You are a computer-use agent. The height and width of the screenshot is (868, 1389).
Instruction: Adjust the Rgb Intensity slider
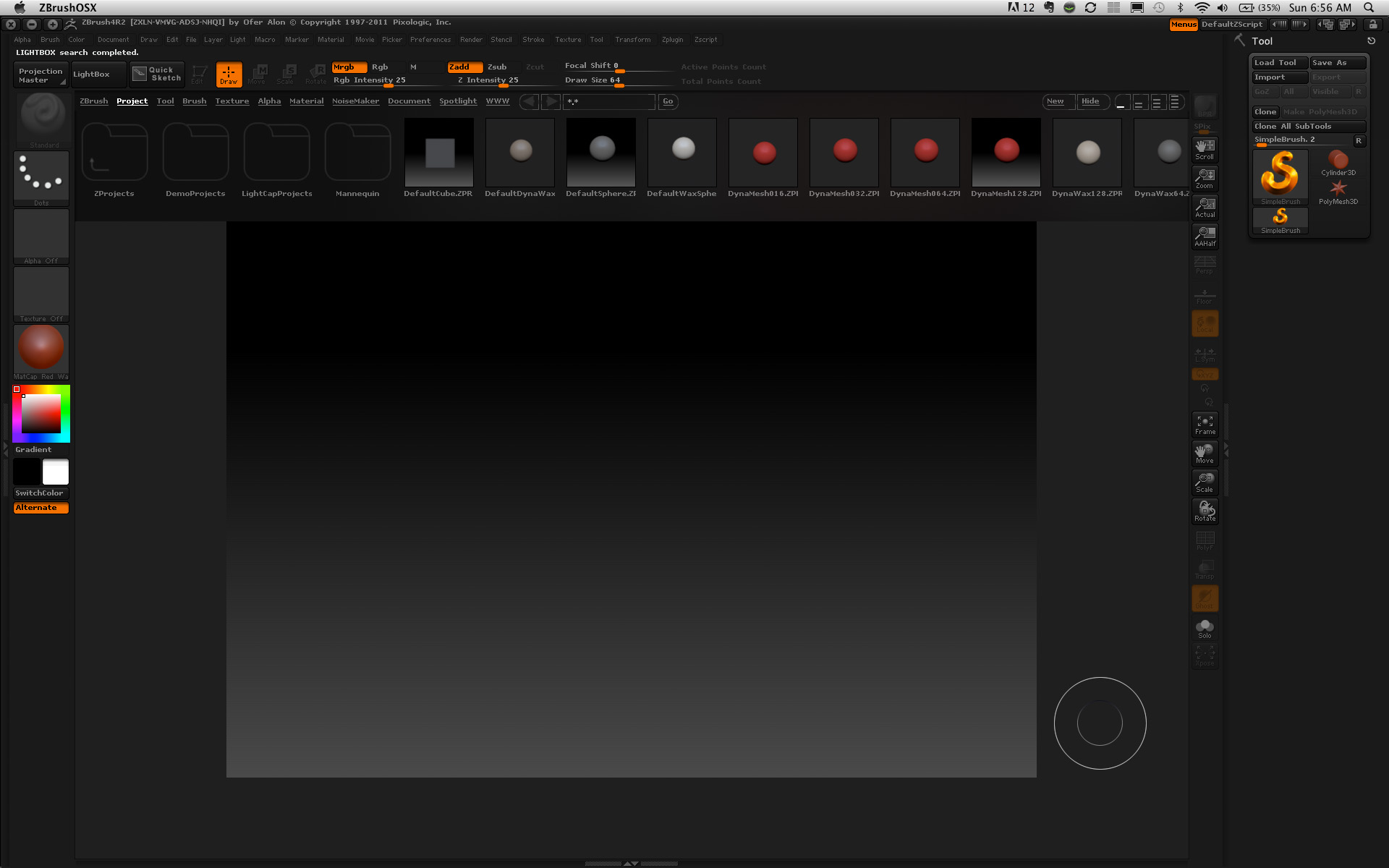click(x=388, y=81)
